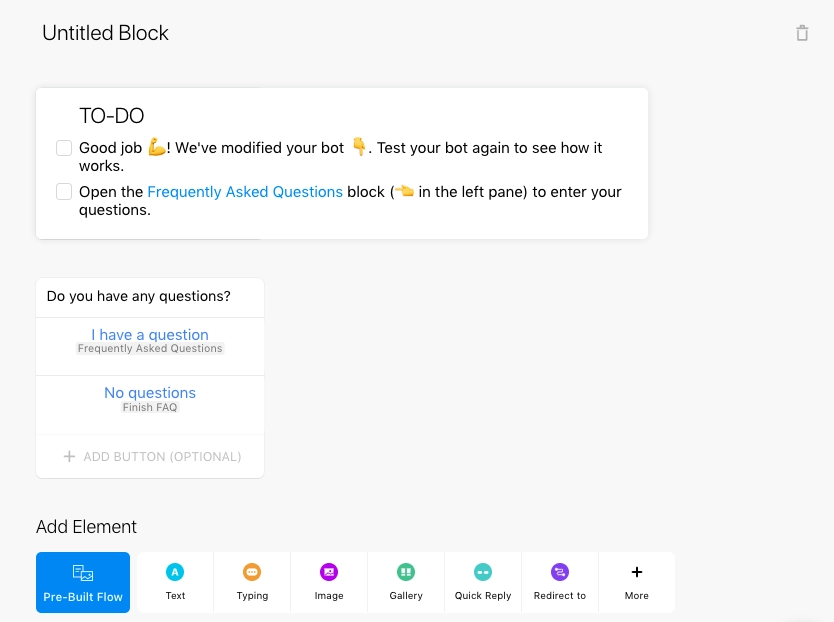This screenshot has height=622, width=834.
Task: Add a Pre-Built Flow element
Action: (x=83, y=582)
